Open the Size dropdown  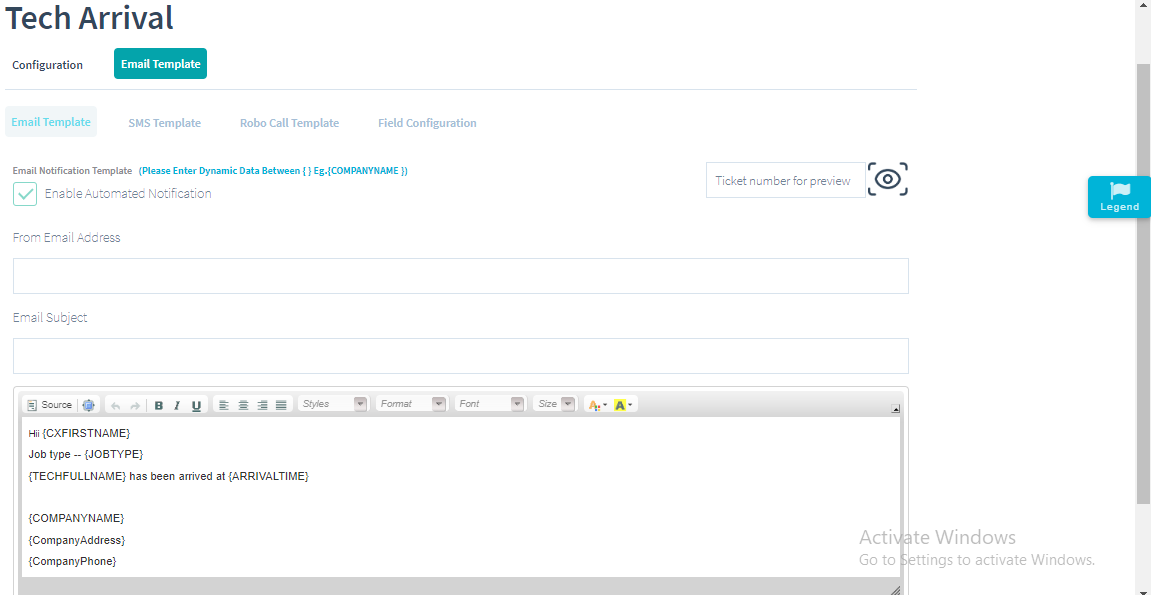tap(555, 404)
